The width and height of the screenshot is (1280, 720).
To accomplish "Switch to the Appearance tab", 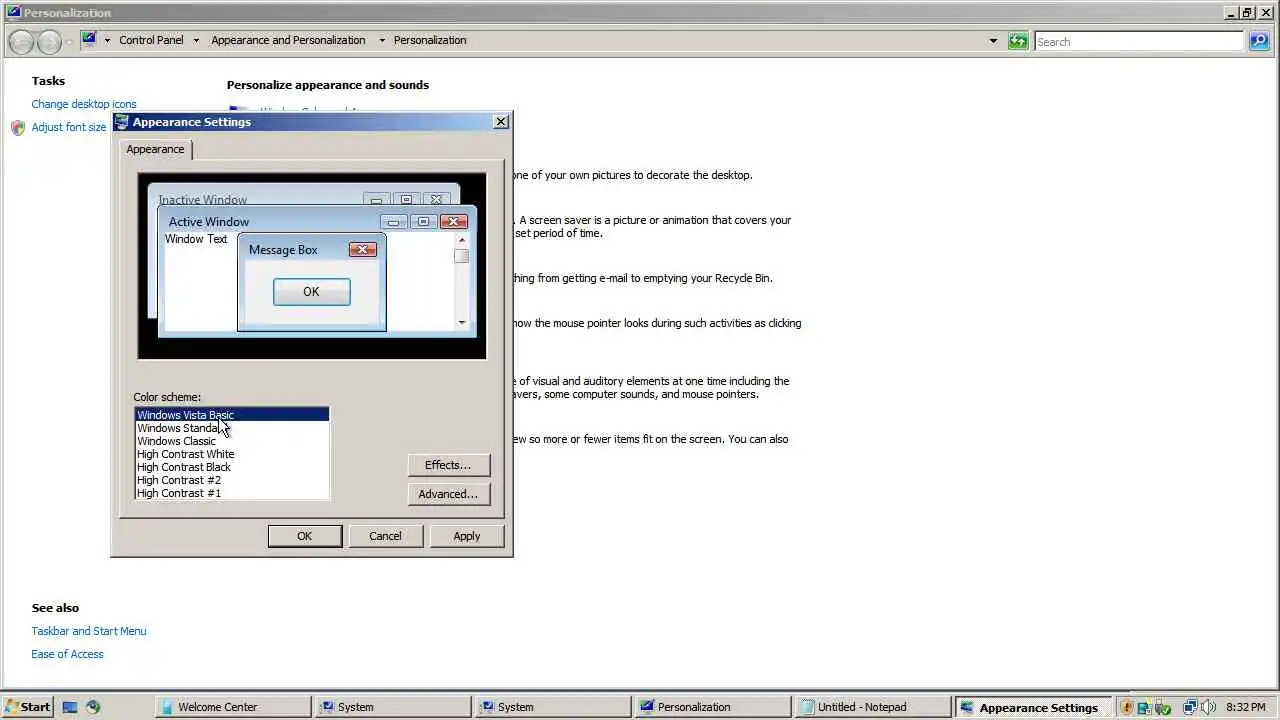I will click(155, 149).
